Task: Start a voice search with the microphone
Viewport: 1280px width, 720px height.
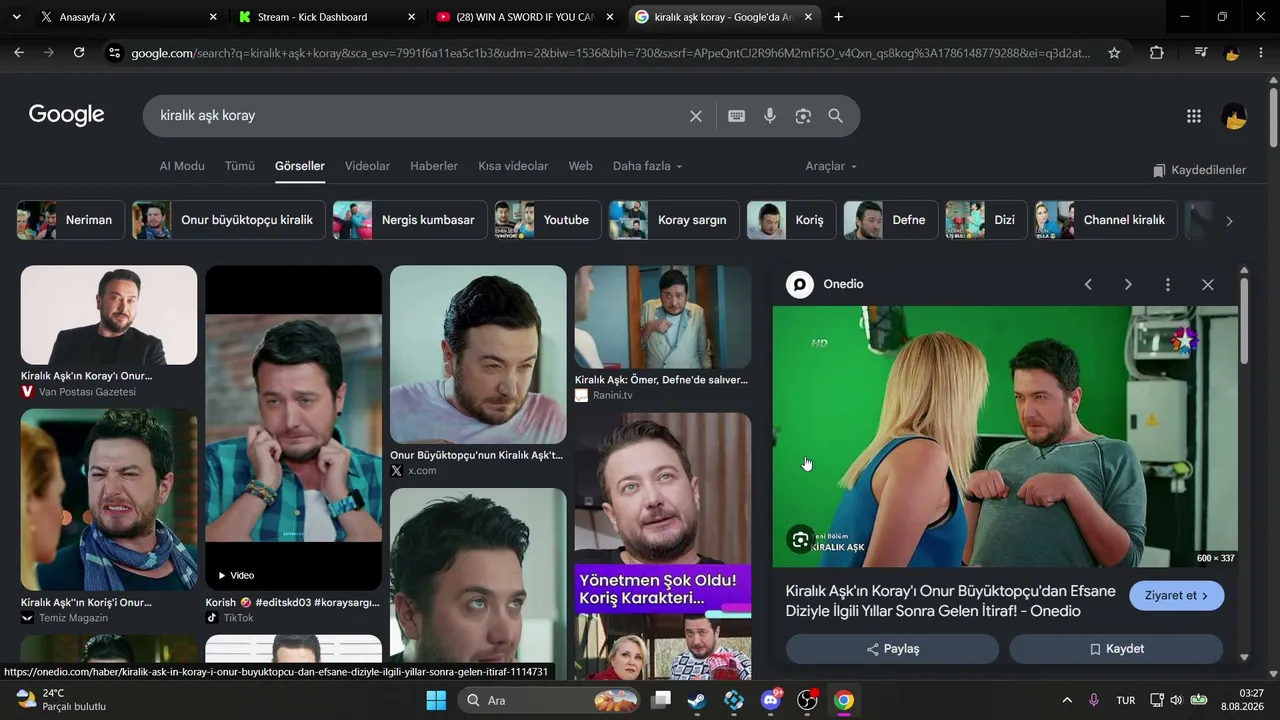Action: 770,116
